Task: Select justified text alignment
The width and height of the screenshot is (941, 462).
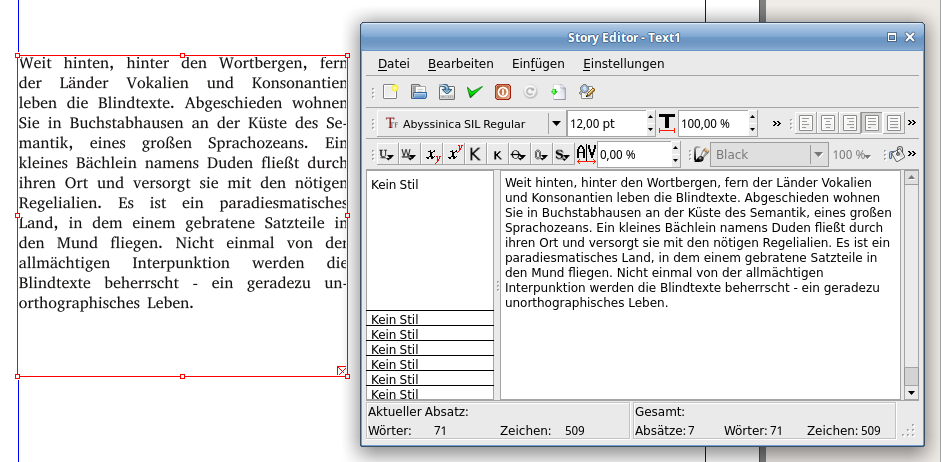Action: pyautogui.click(x=873, y=124)
